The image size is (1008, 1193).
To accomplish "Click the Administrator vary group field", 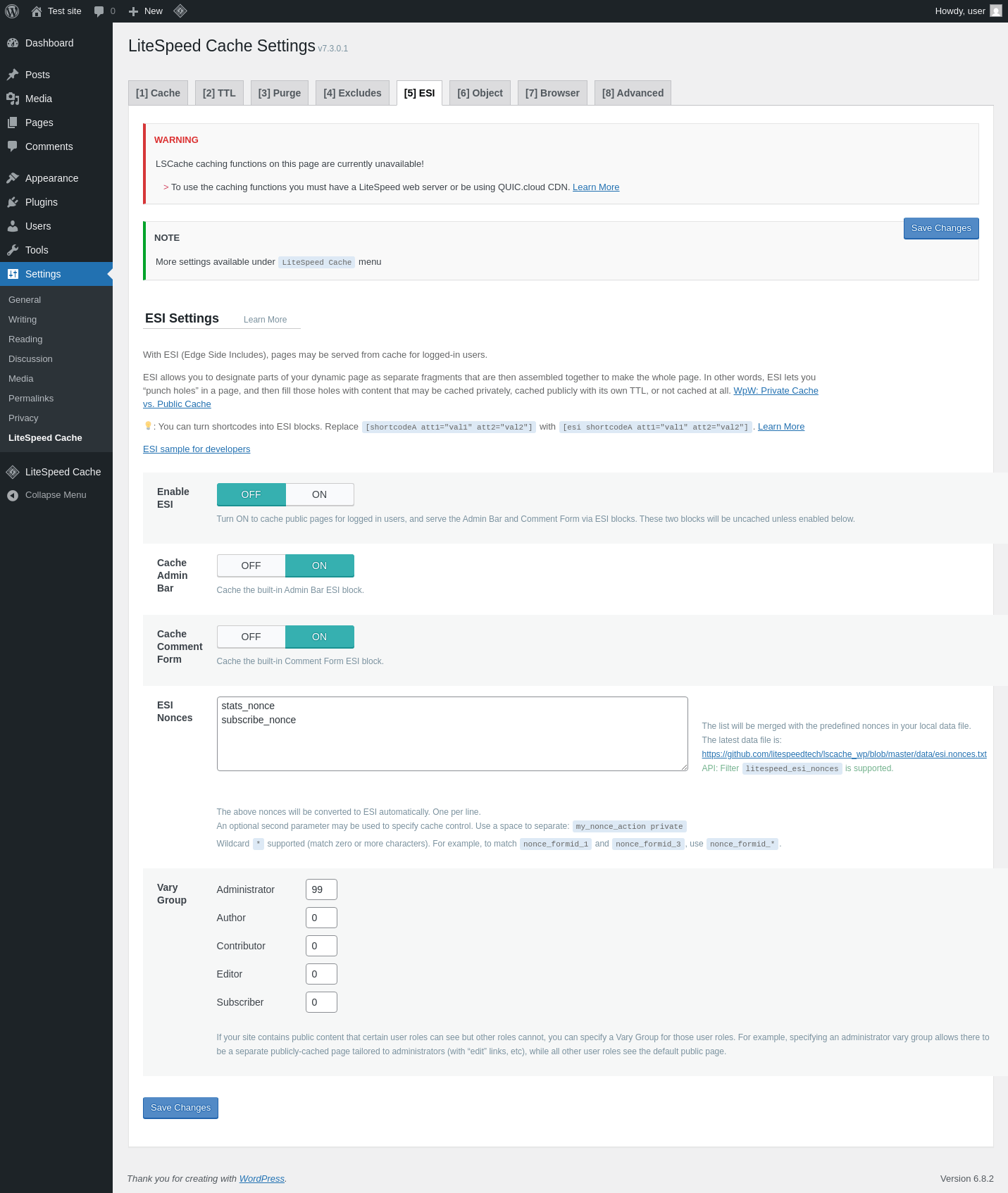I will [x=321, y=889].
